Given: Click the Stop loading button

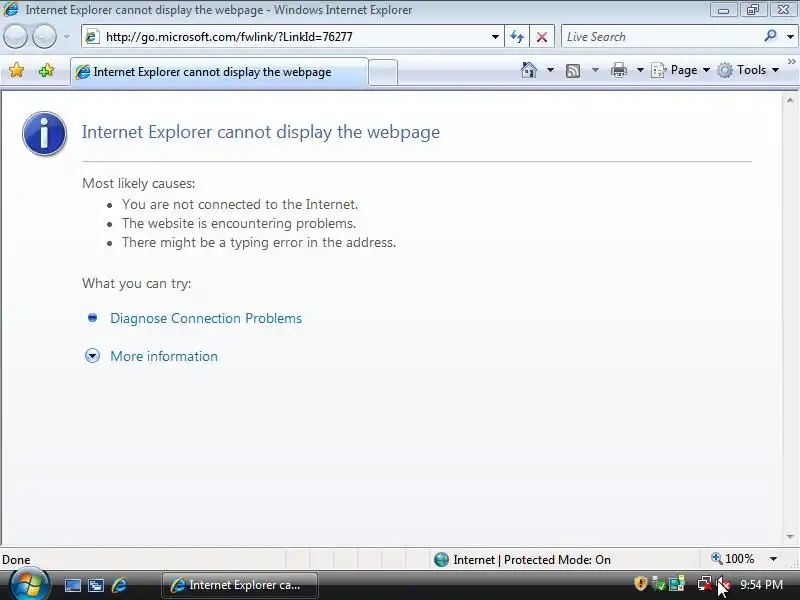Looking at the screenshot, I should click(x=542, y=37).
